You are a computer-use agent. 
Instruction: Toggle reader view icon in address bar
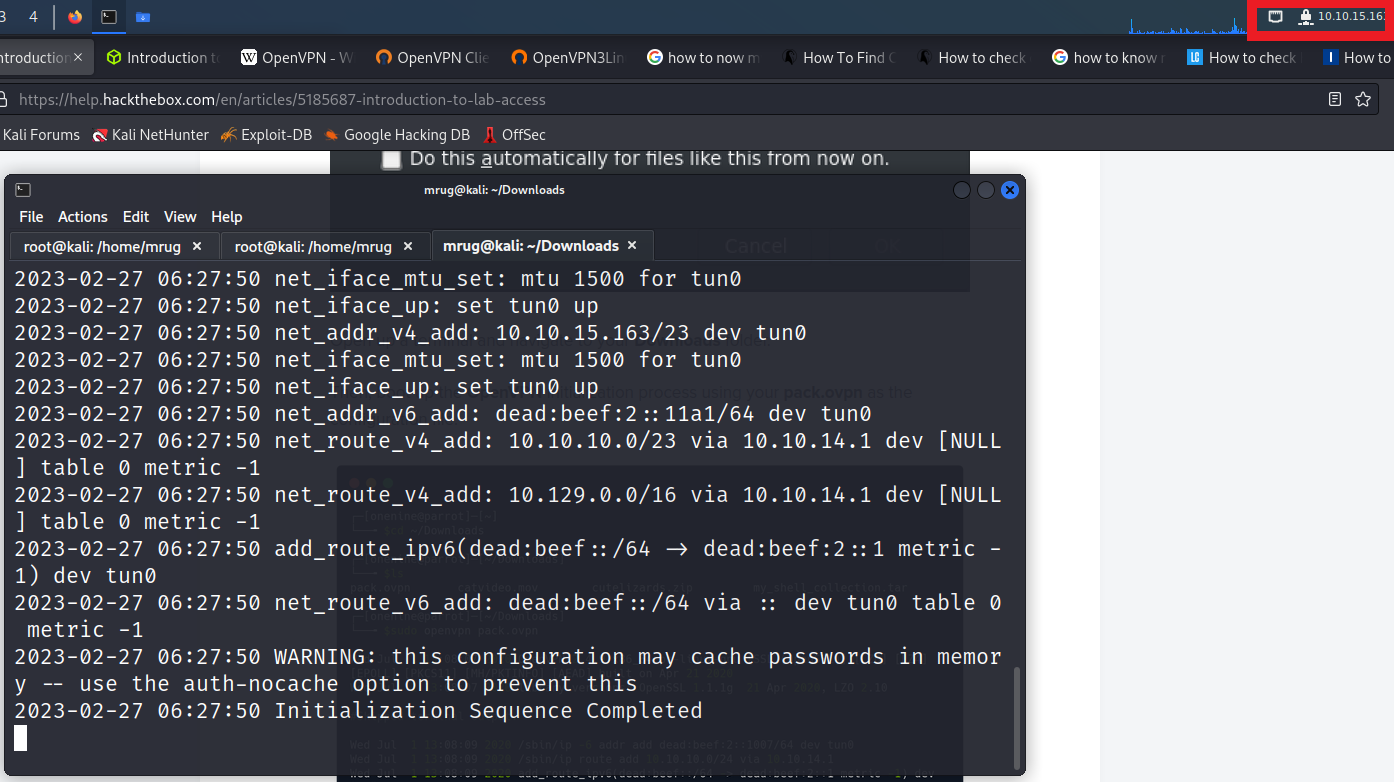click(x=1335, y=99)
